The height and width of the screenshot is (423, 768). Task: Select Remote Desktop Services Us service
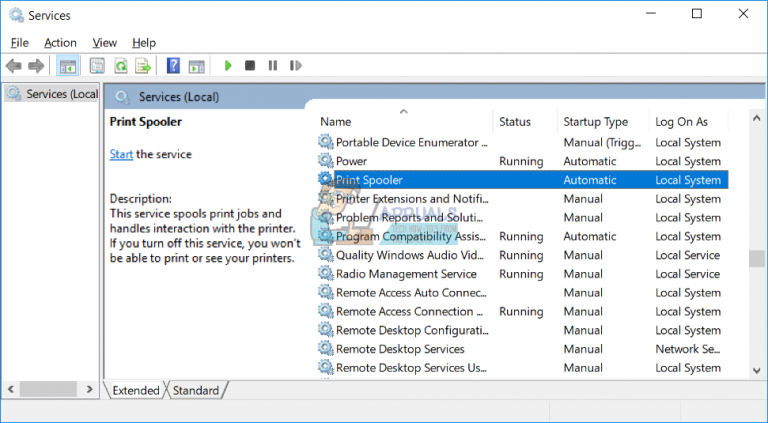coord(411,368)
